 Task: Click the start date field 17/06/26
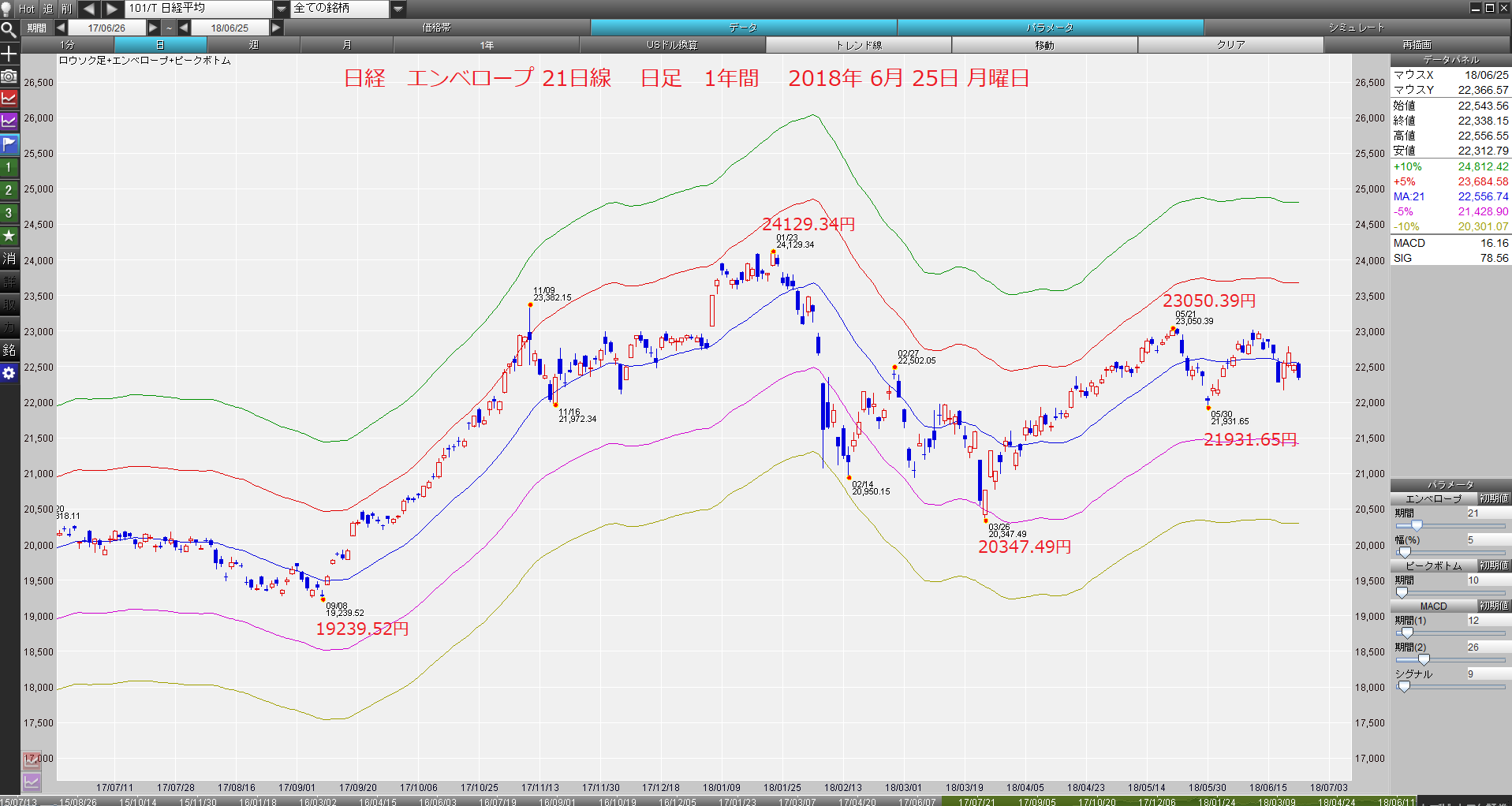point(106,28)
